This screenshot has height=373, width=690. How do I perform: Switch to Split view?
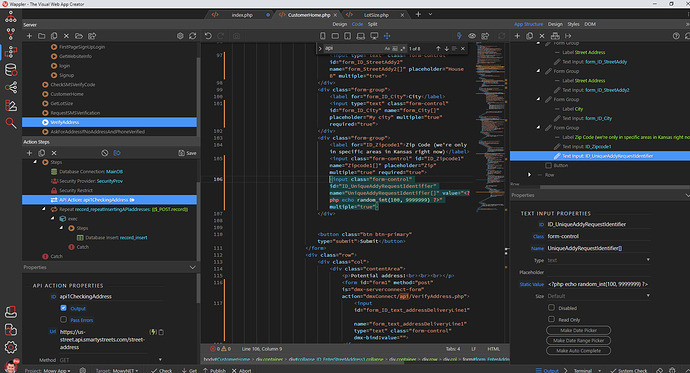(373, 24)
